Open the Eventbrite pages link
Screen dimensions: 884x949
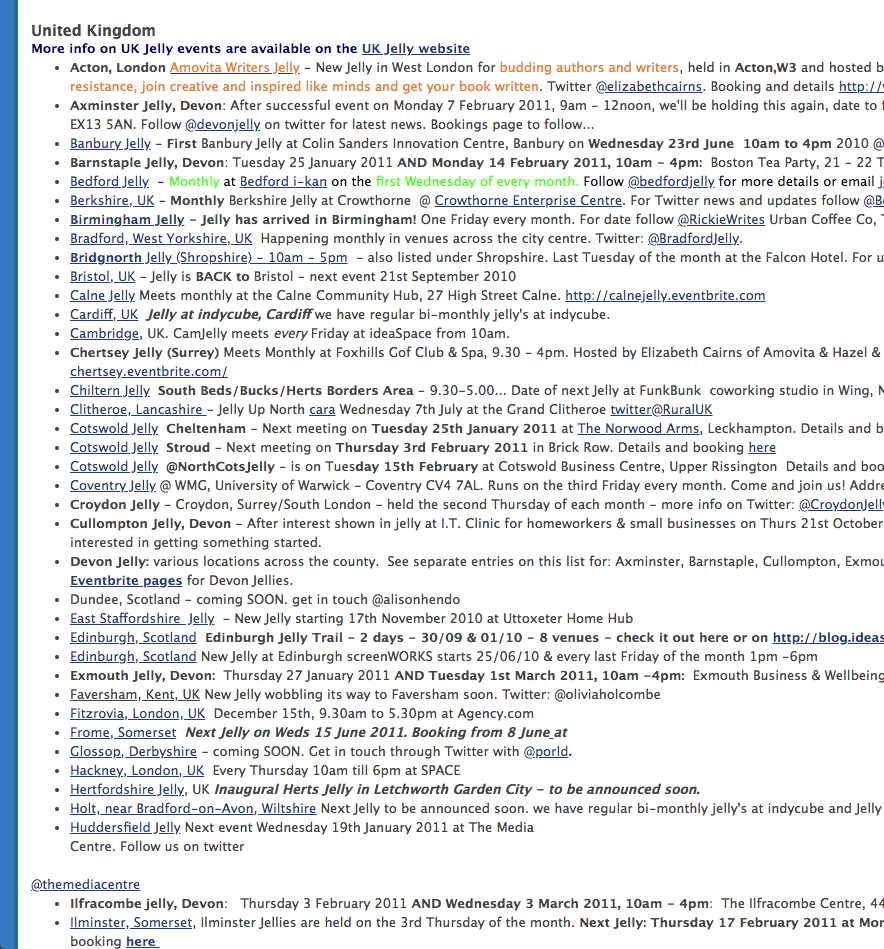click(126, 580)
